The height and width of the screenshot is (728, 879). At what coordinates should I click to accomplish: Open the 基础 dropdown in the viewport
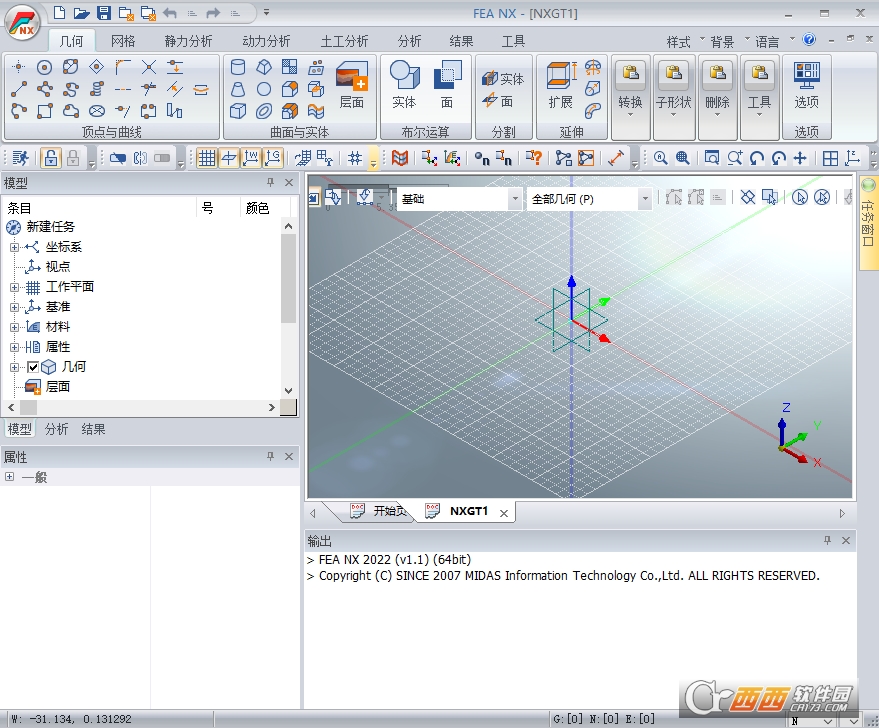point(515,198)
